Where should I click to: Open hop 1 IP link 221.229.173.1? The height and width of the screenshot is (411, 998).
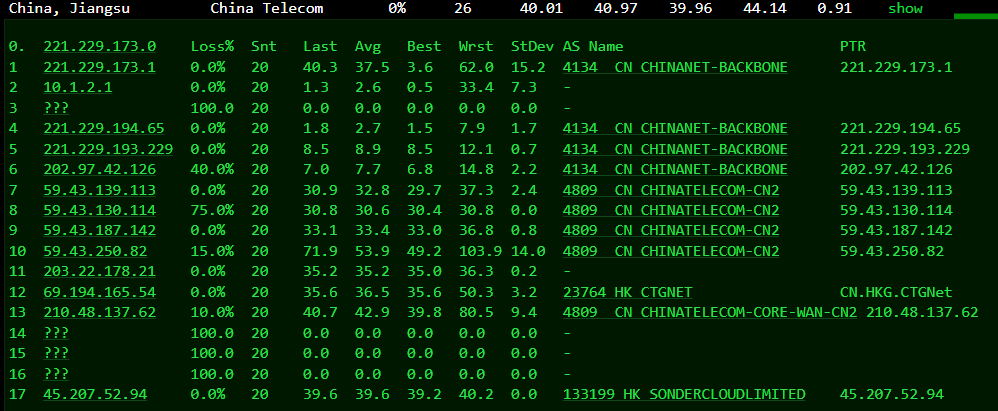coord(99,67)
